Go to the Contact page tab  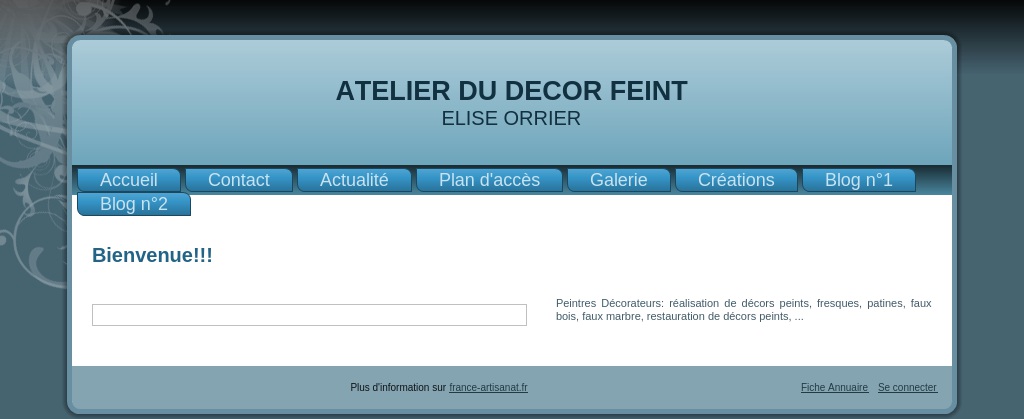[x=238, y=180]
